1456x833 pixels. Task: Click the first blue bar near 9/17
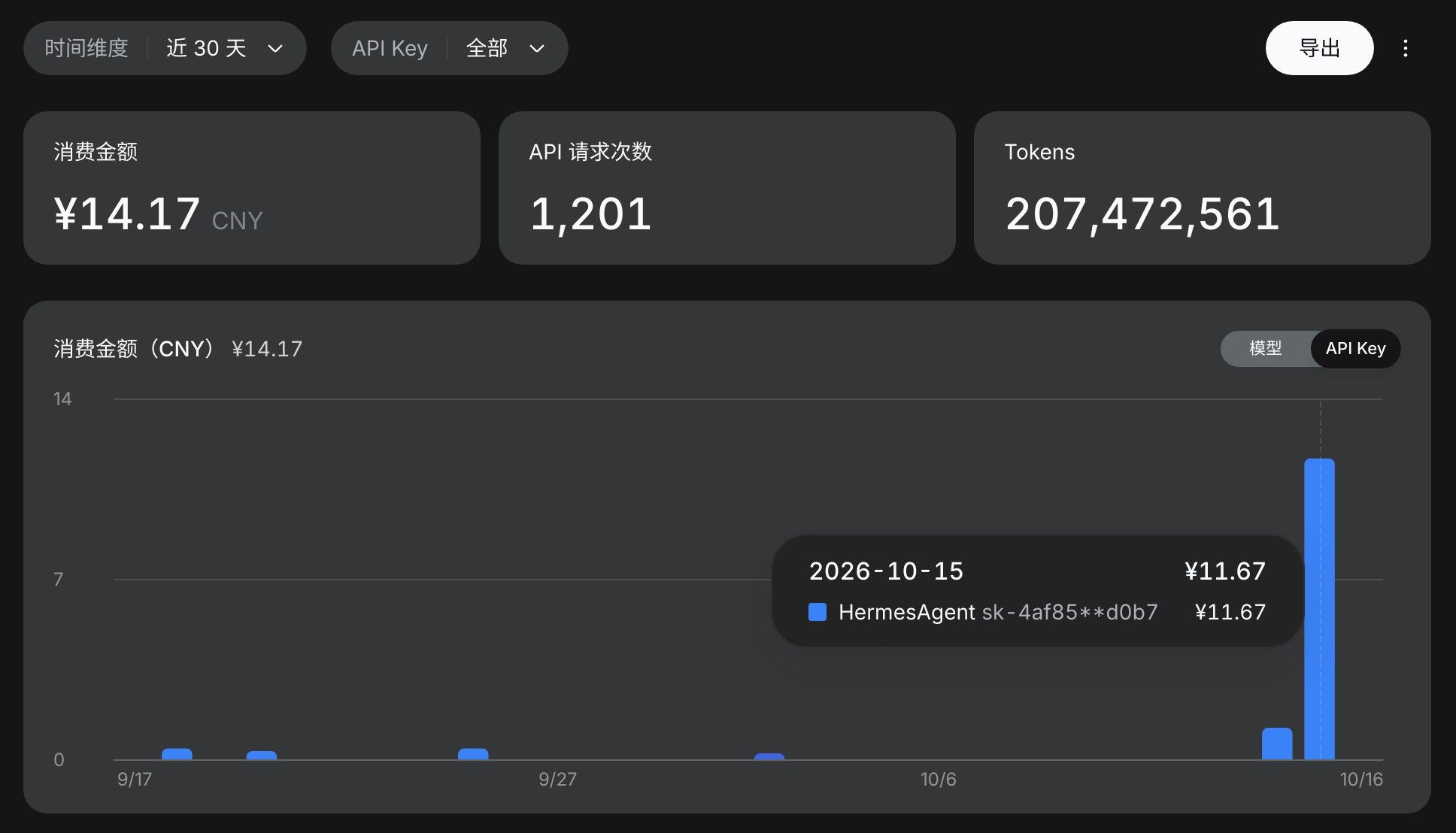pos(177,754)
